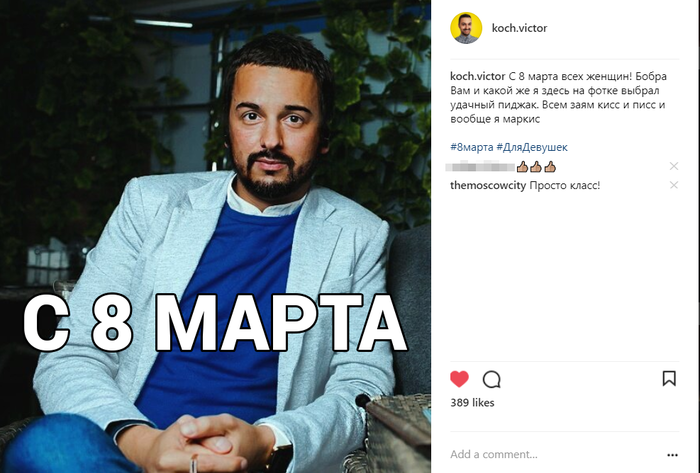Screen dimensions: 700x473
Task: Open the comment speech bubble icon
Action: 492,379
